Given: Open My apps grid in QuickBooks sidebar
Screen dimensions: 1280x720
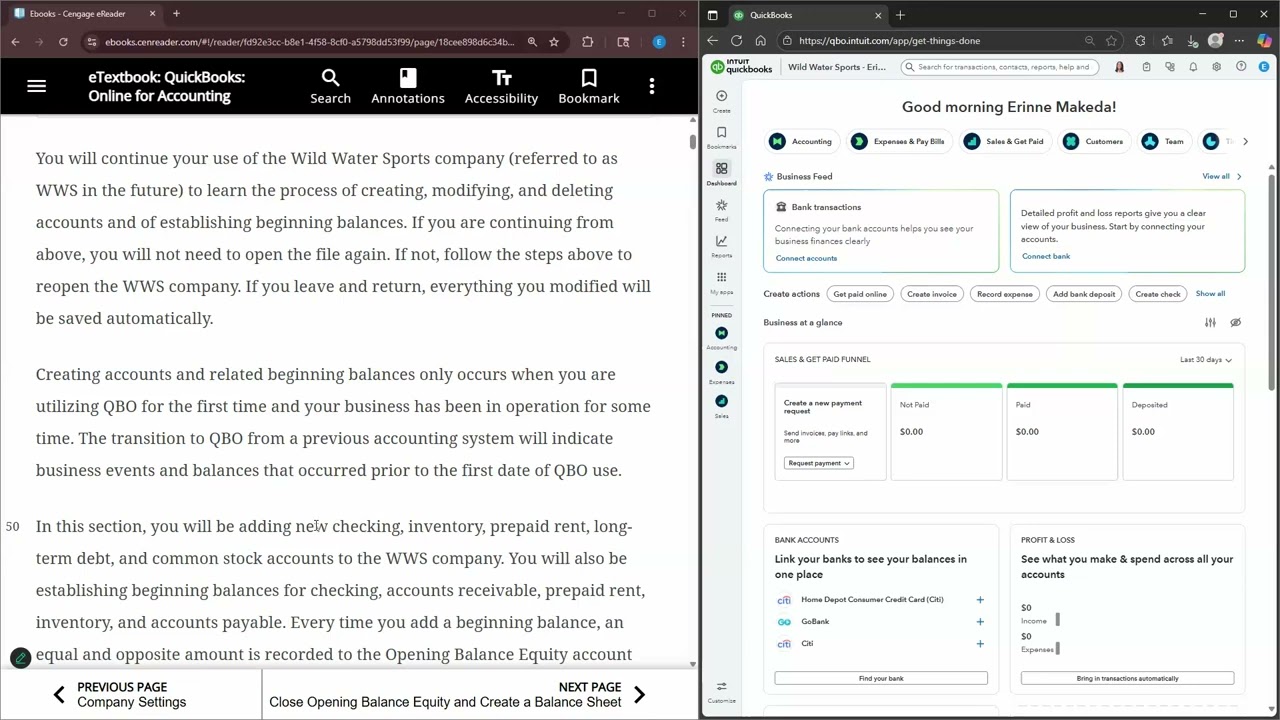Looking at the screenshot, I should [x=721, y=282].
